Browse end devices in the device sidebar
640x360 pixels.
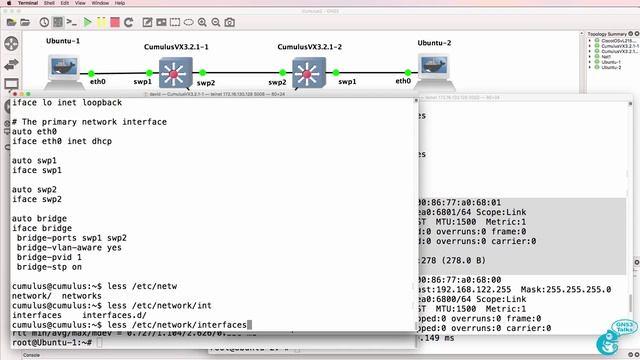tap(11, 84)
